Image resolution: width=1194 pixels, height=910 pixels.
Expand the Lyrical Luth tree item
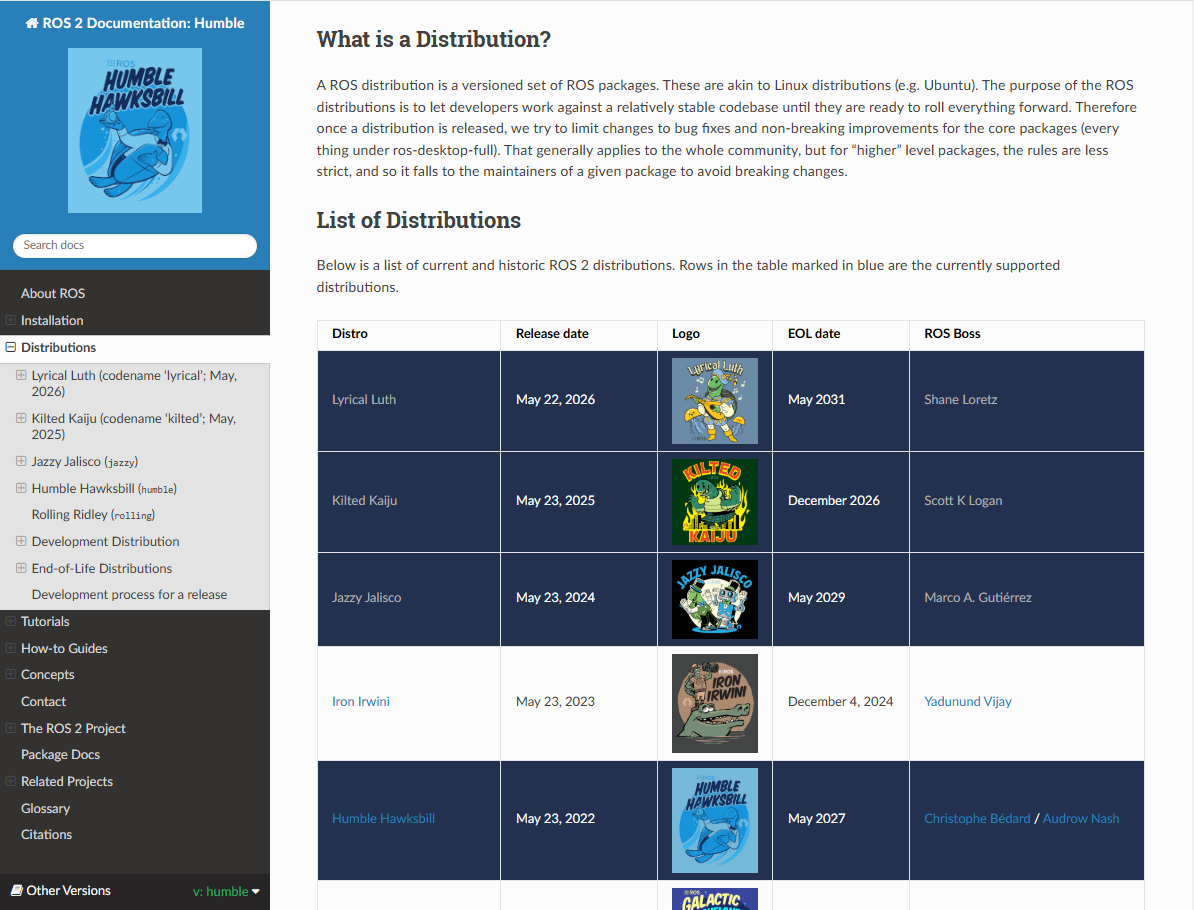tap(21, 375)
